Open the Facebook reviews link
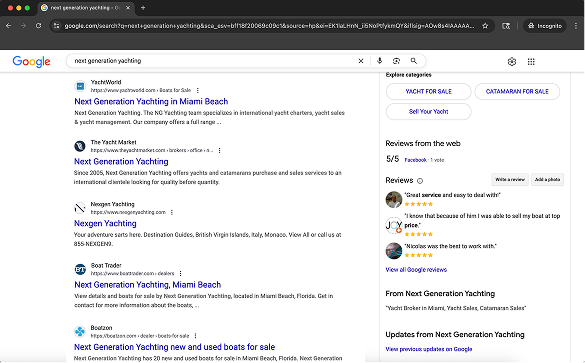Viewport: 585px width, 363px height. [x=415, y=160]
